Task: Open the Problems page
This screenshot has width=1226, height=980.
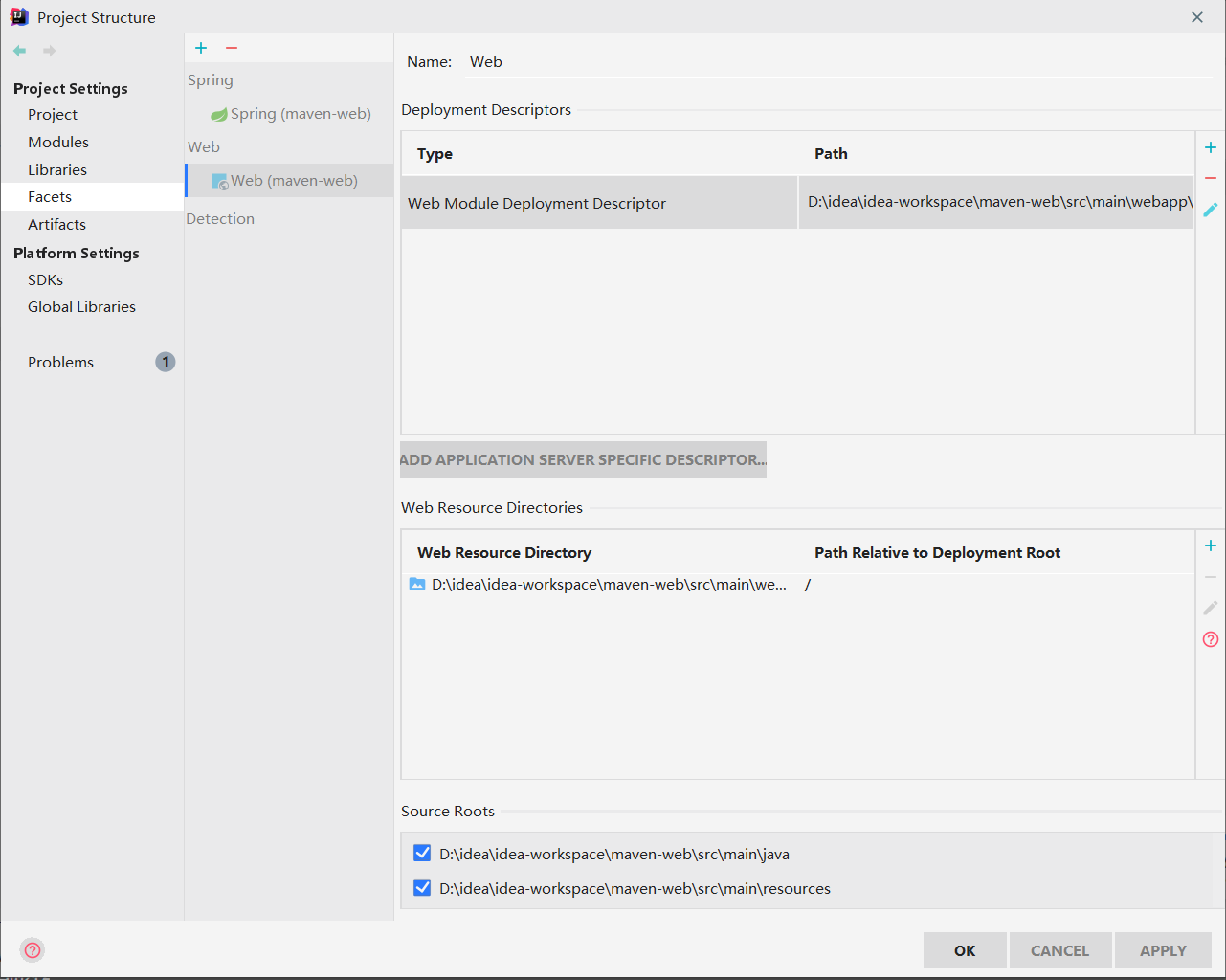Action: (60, 362)
